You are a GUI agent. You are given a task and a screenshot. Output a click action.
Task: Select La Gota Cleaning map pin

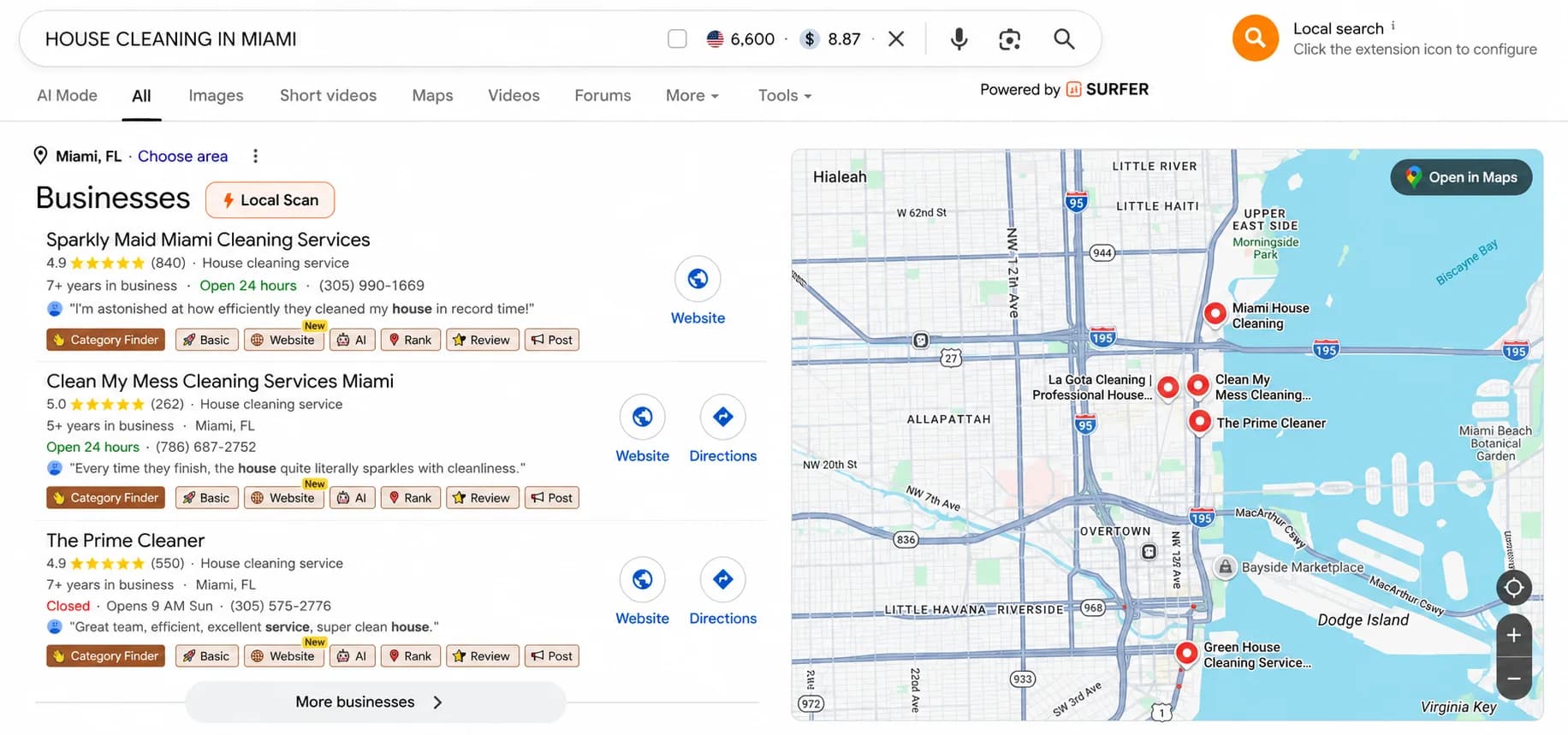1167,387
